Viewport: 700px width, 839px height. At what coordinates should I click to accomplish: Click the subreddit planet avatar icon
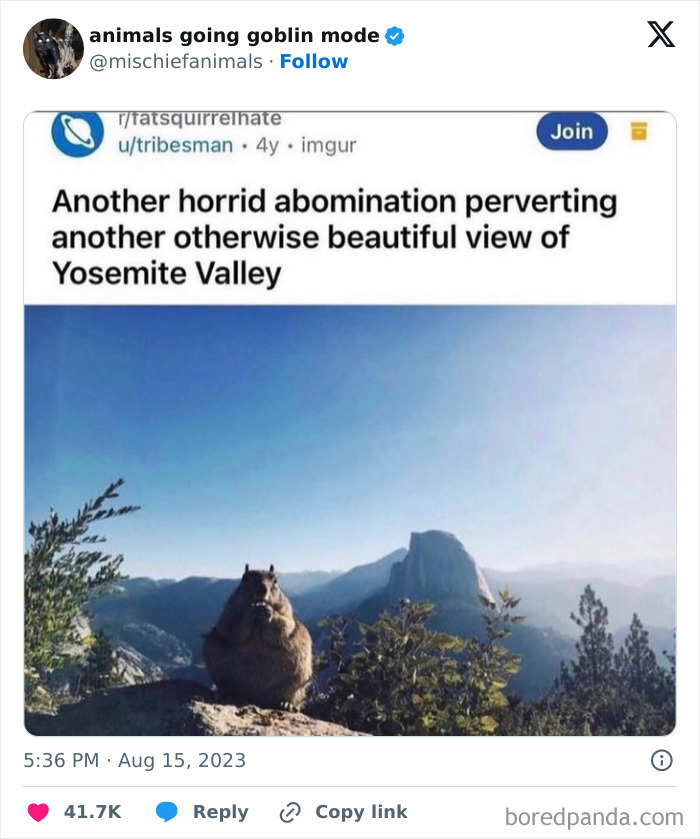78,133
